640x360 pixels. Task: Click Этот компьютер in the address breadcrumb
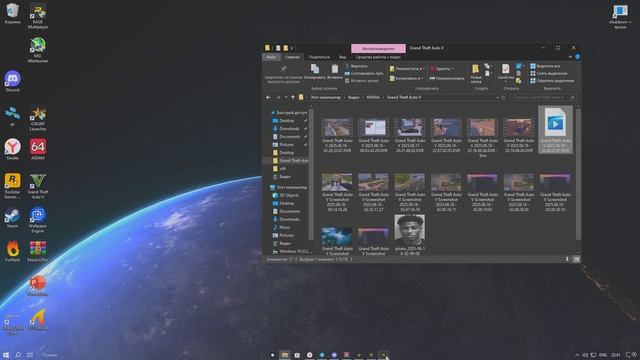[x=325, y=98]
